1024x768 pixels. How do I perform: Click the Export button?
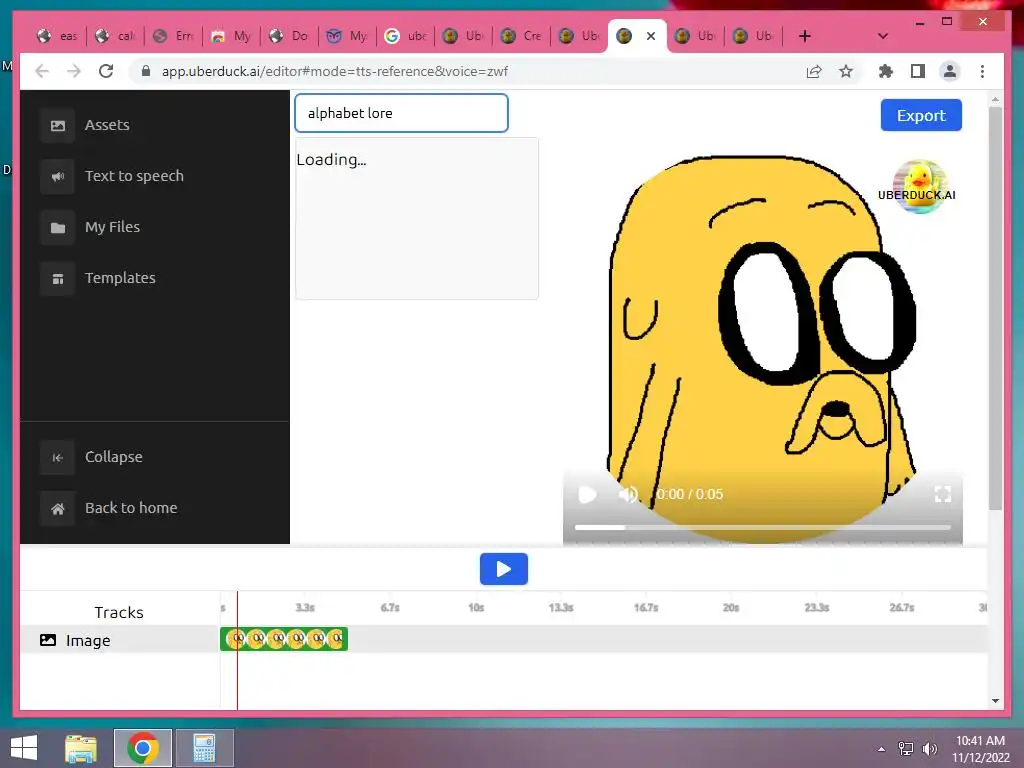(x=921, y=116)
